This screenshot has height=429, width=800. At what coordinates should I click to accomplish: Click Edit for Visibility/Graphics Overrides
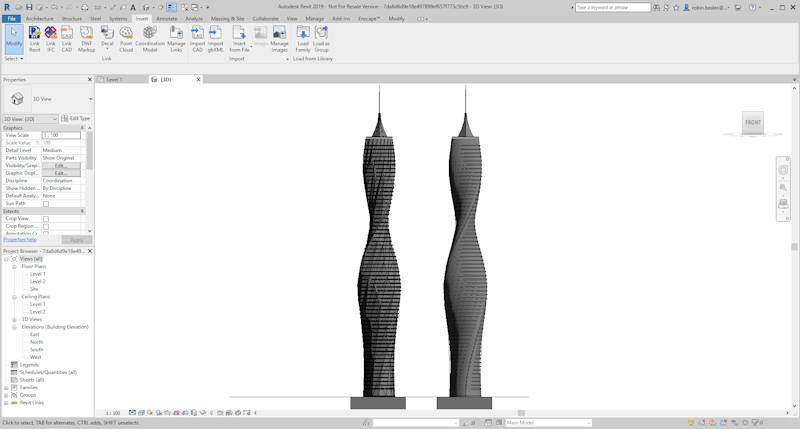(61, 166)
